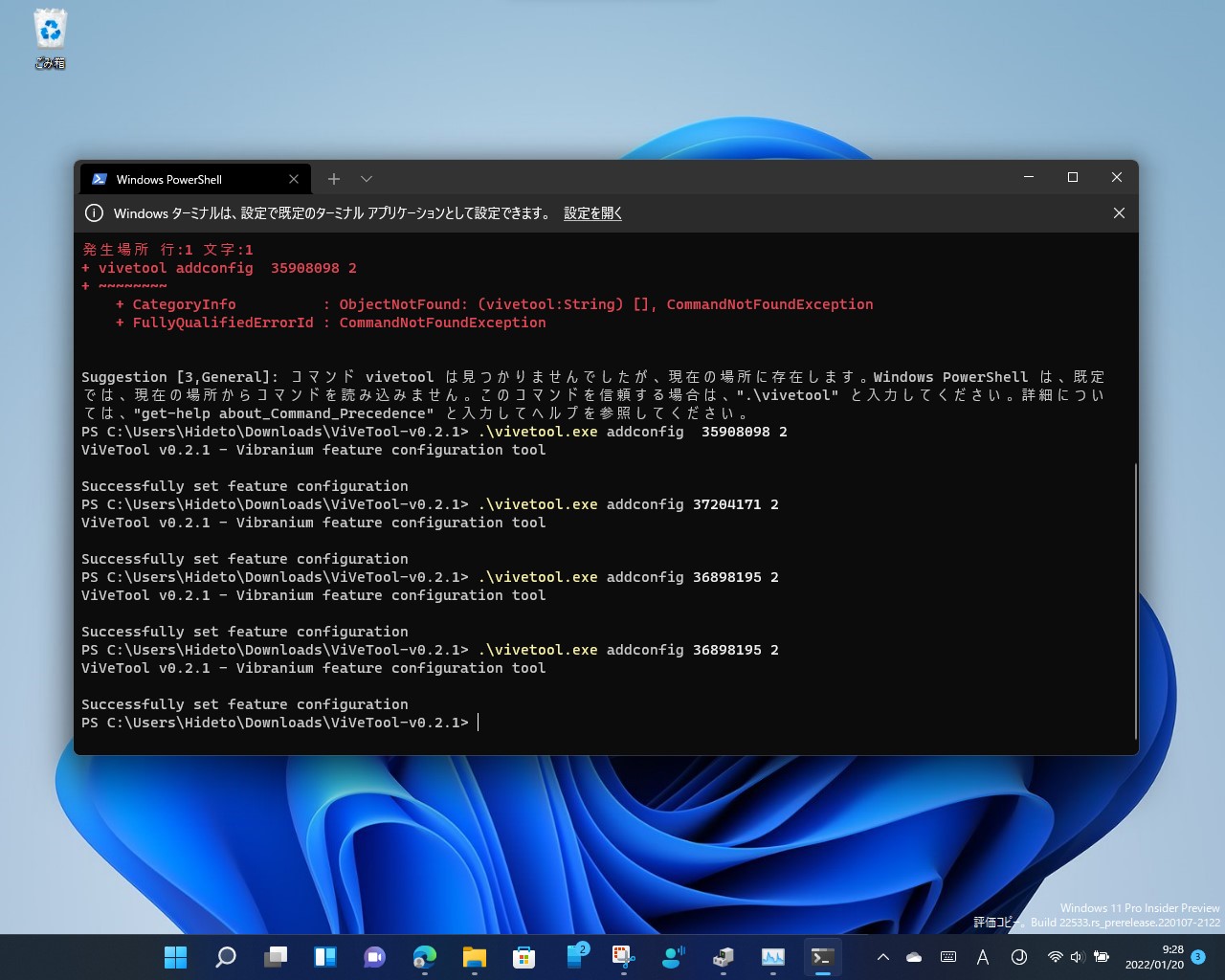This screenshot has height=980, width=1225.
Task: Open the network Wi-Fi tray icon
Action: point(1056,957)
